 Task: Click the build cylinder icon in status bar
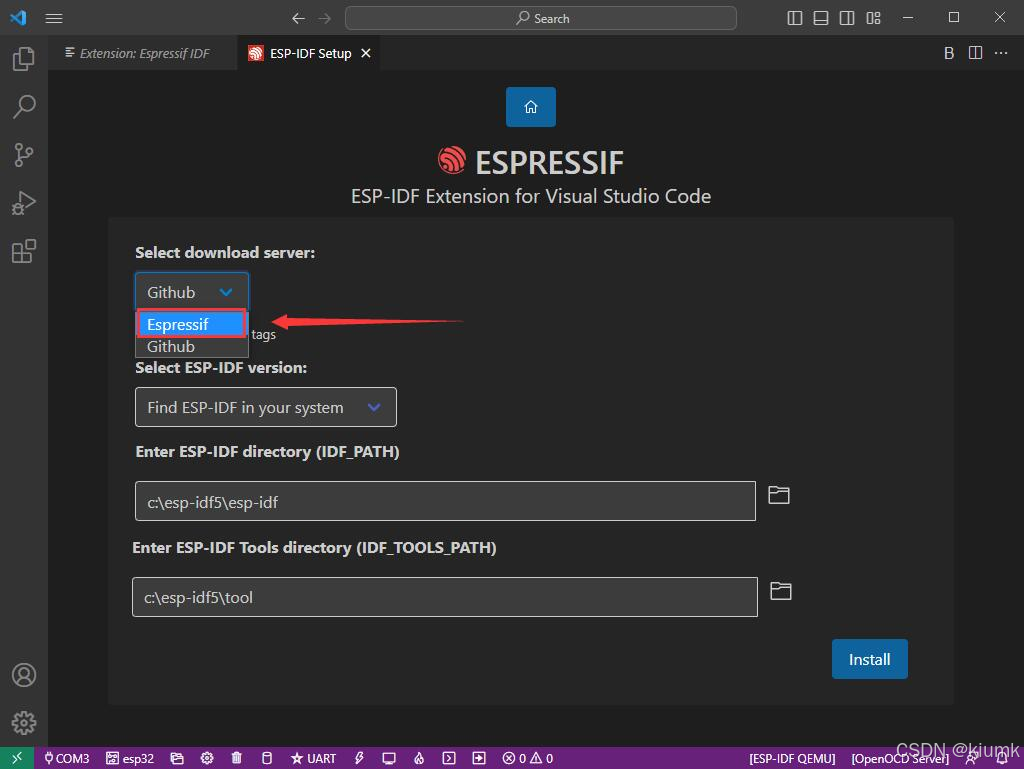point(266,758)
